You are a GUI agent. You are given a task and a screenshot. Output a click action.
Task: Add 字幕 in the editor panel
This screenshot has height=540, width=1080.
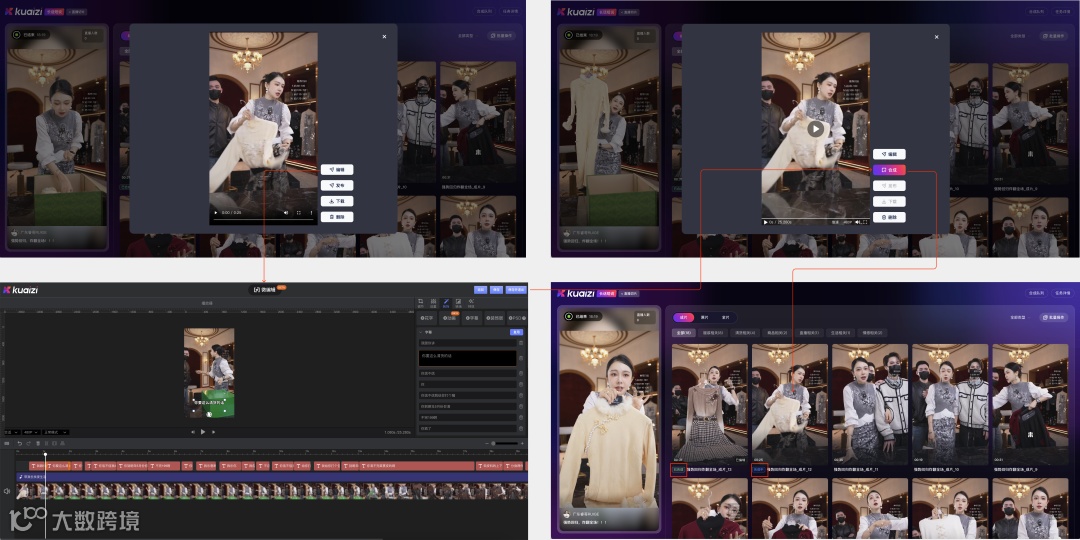click(x=472, y=318)
